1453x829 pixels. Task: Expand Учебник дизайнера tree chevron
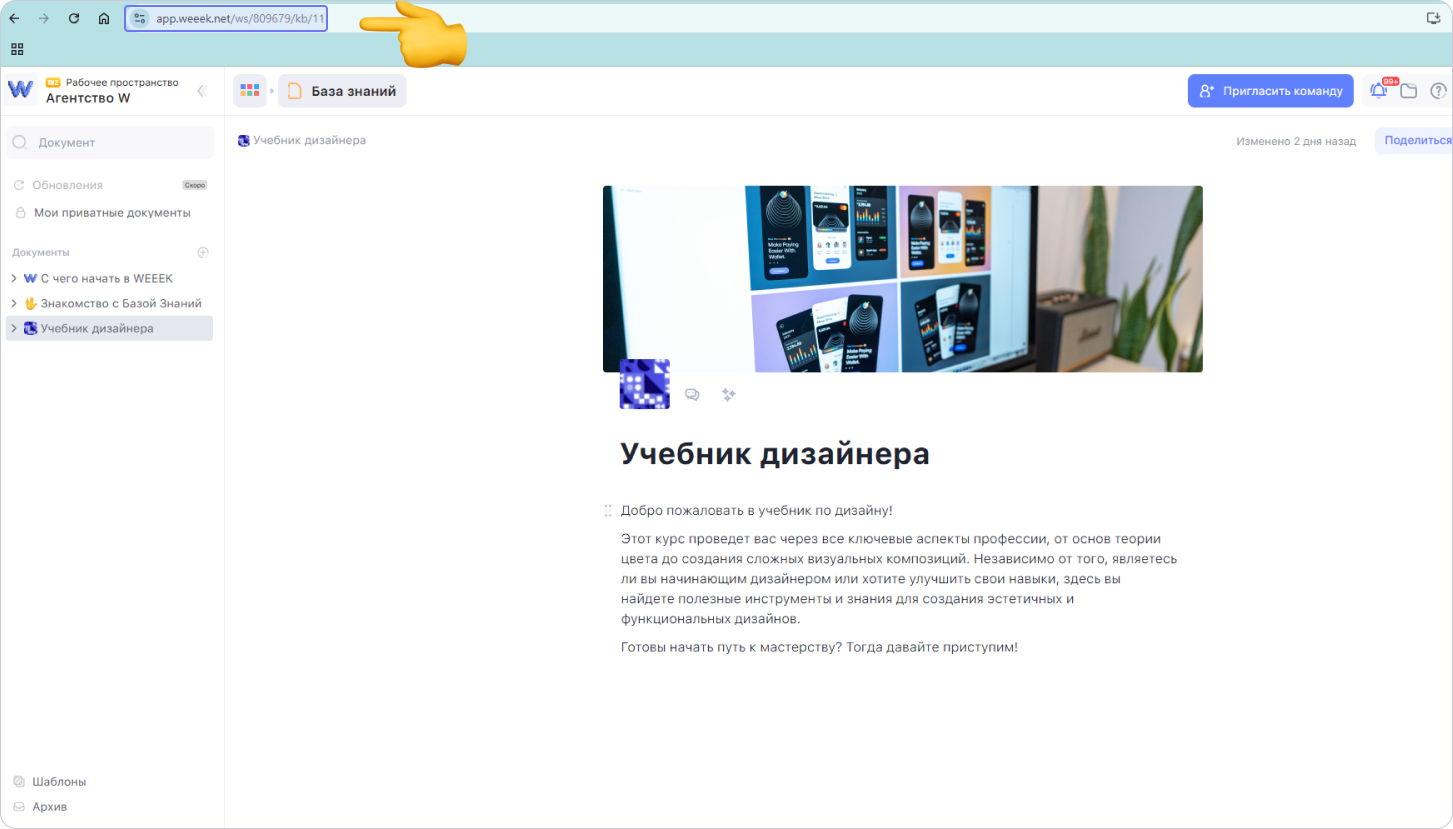click(x=14, y=328)
